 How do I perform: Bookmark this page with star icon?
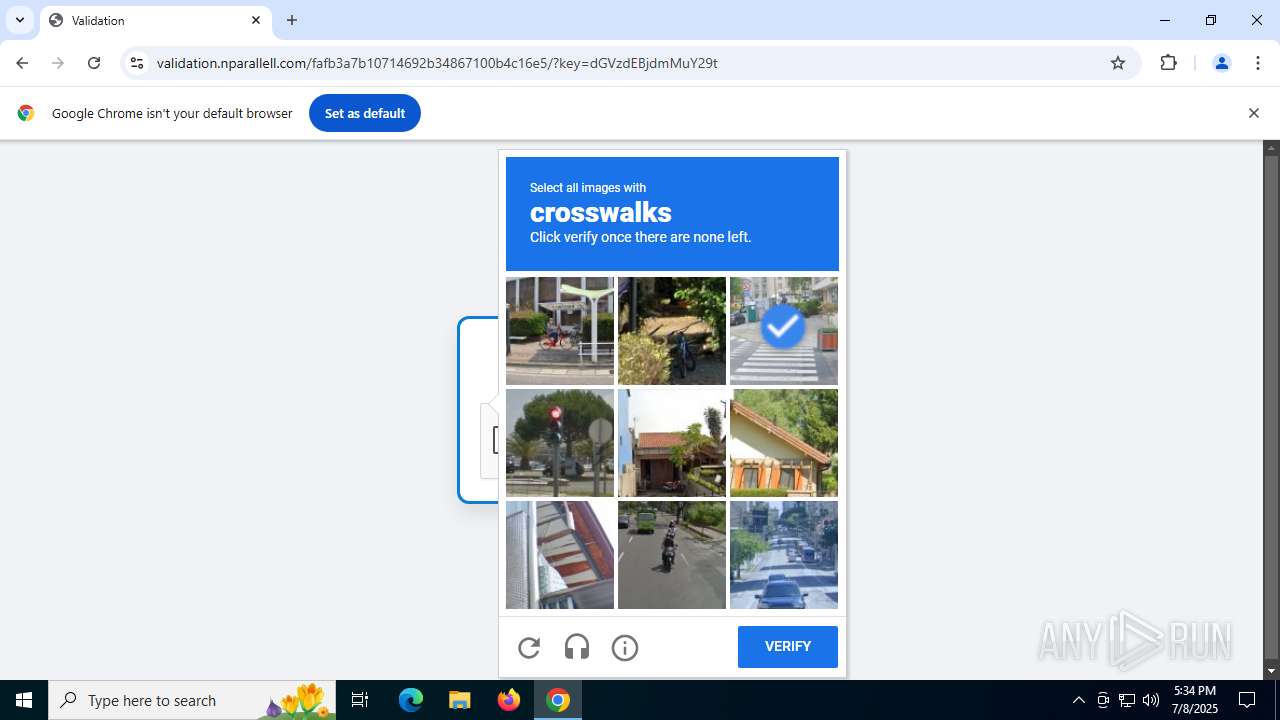1118,63
